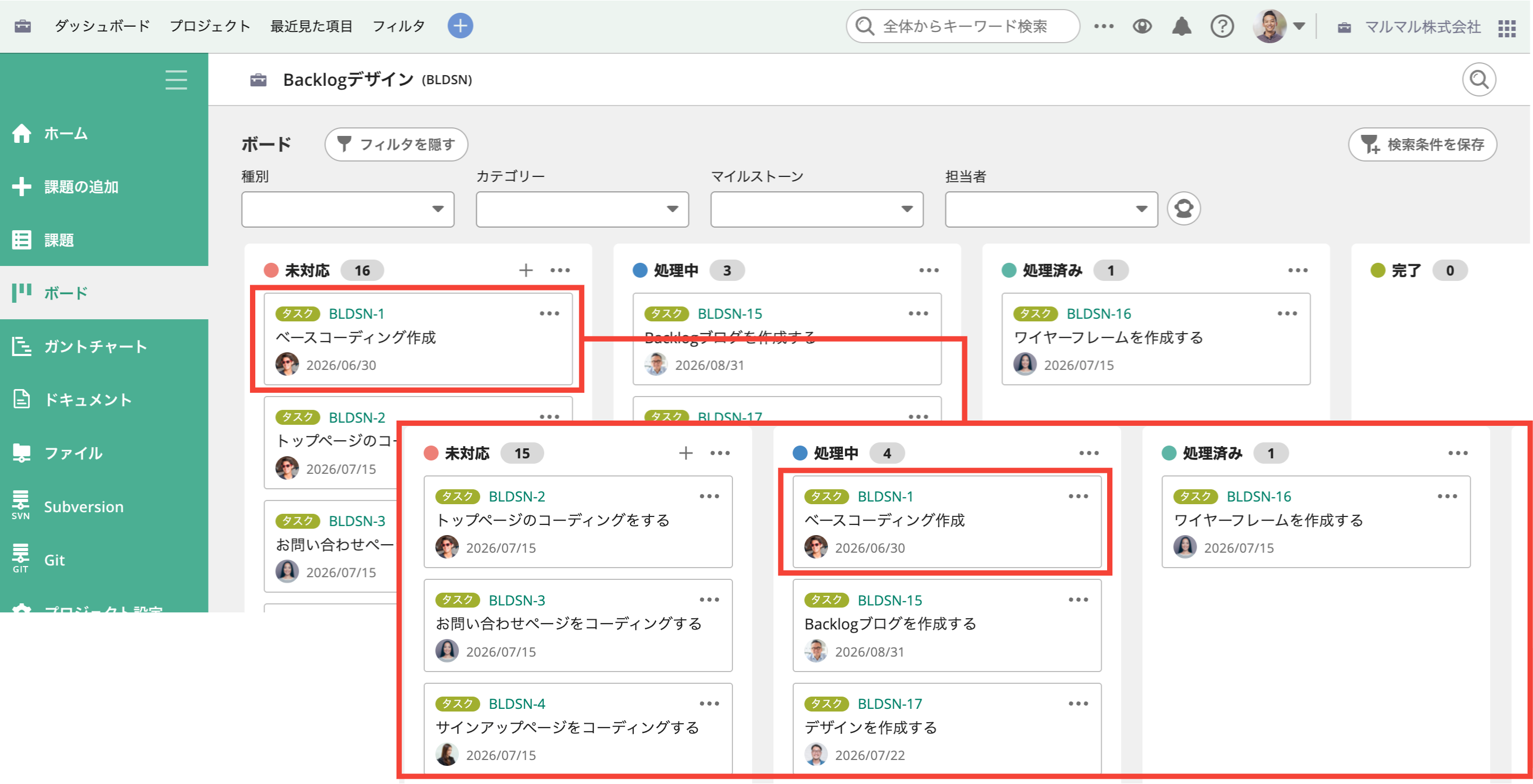Open notifications bell
Image resolution: width=1533 pixels, height=784 pixels.
point(1181,26)
